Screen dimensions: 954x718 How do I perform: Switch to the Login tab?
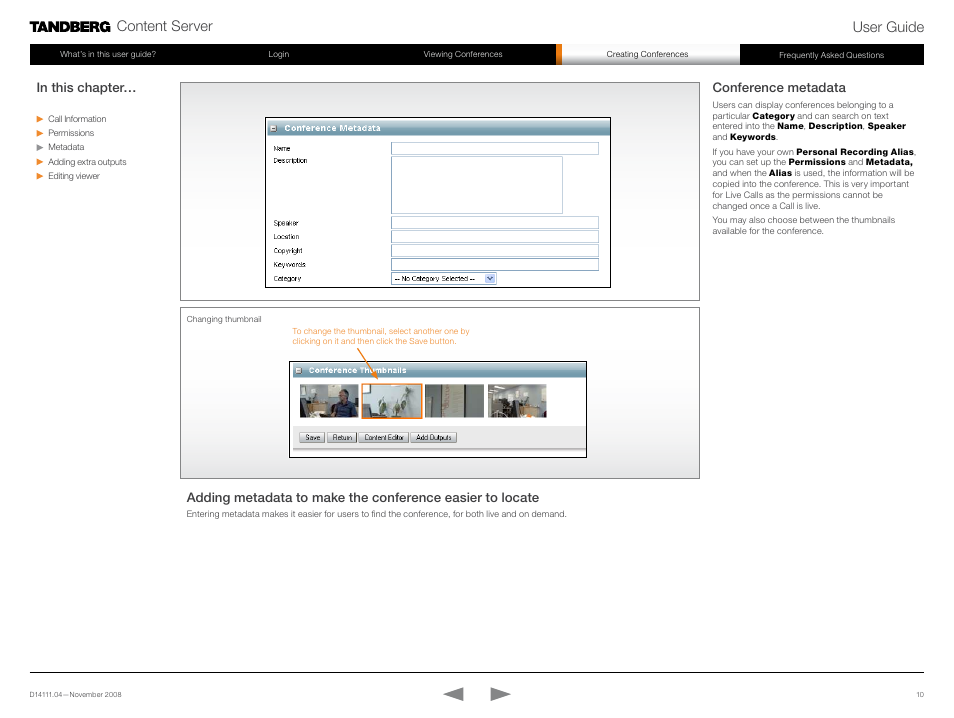[x=279, y=54]
